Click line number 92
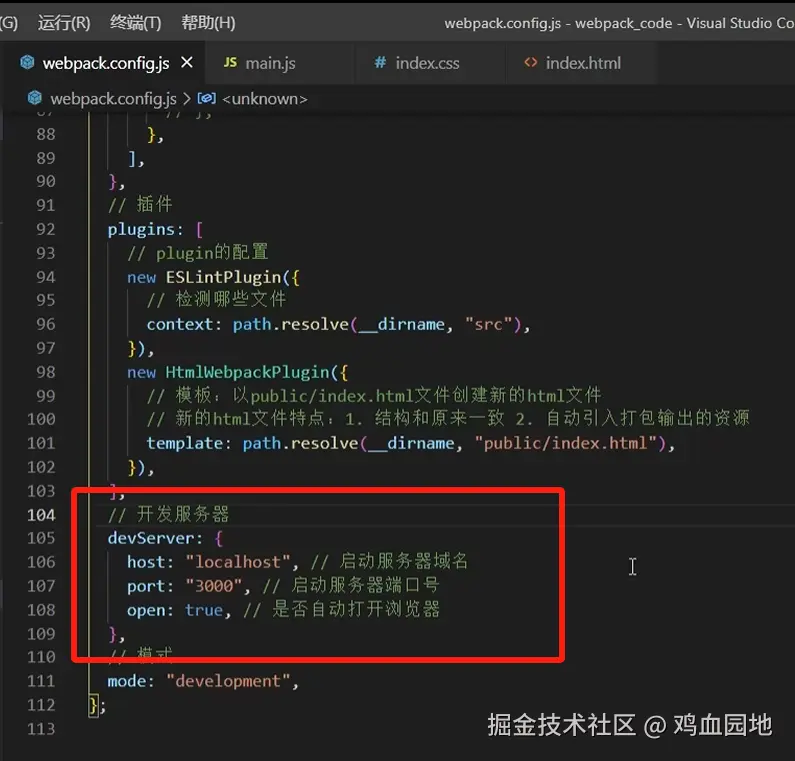 coord(46,230)
